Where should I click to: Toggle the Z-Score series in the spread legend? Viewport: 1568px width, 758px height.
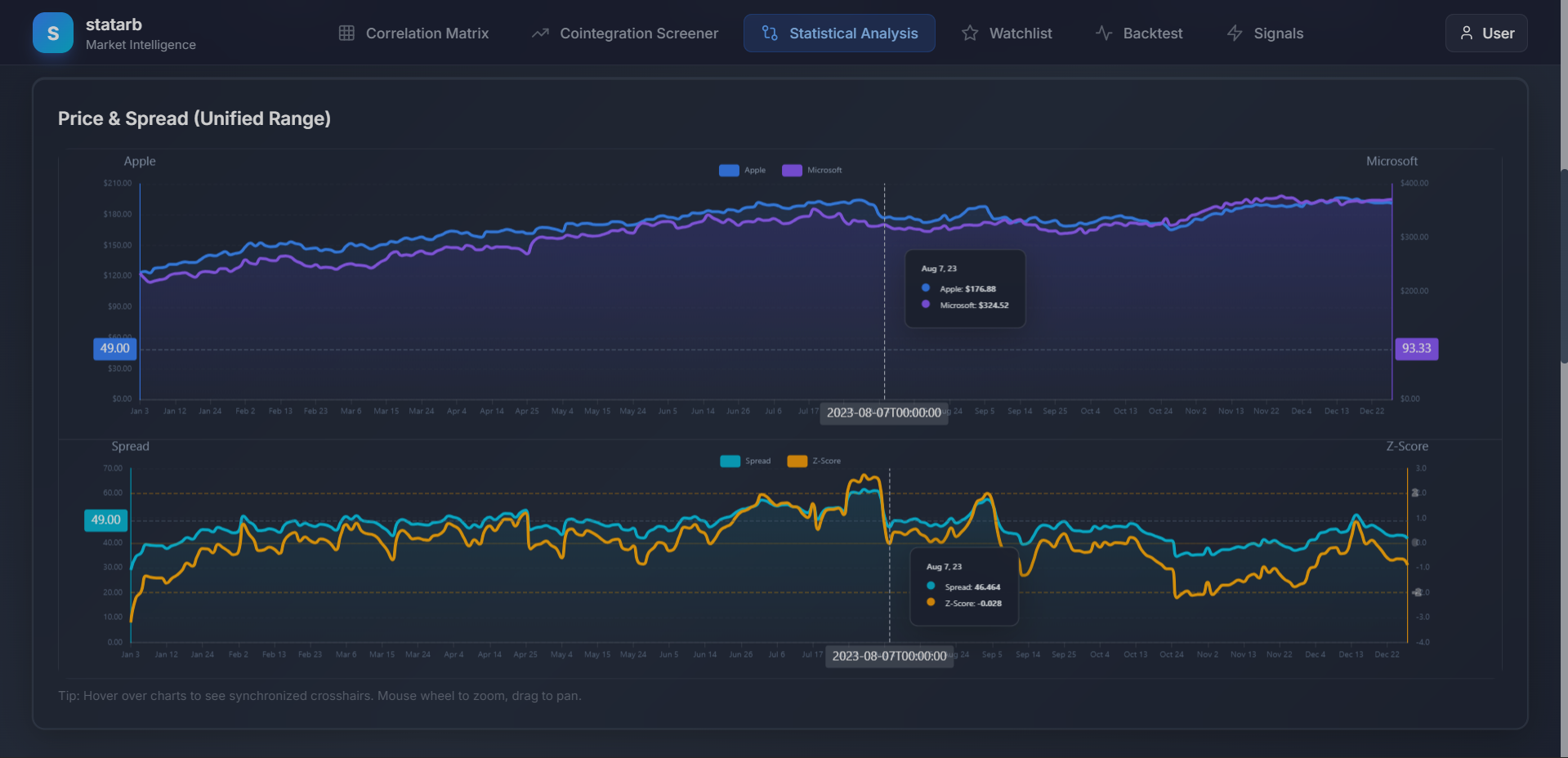pyautogui.click(x=814, y=461)
